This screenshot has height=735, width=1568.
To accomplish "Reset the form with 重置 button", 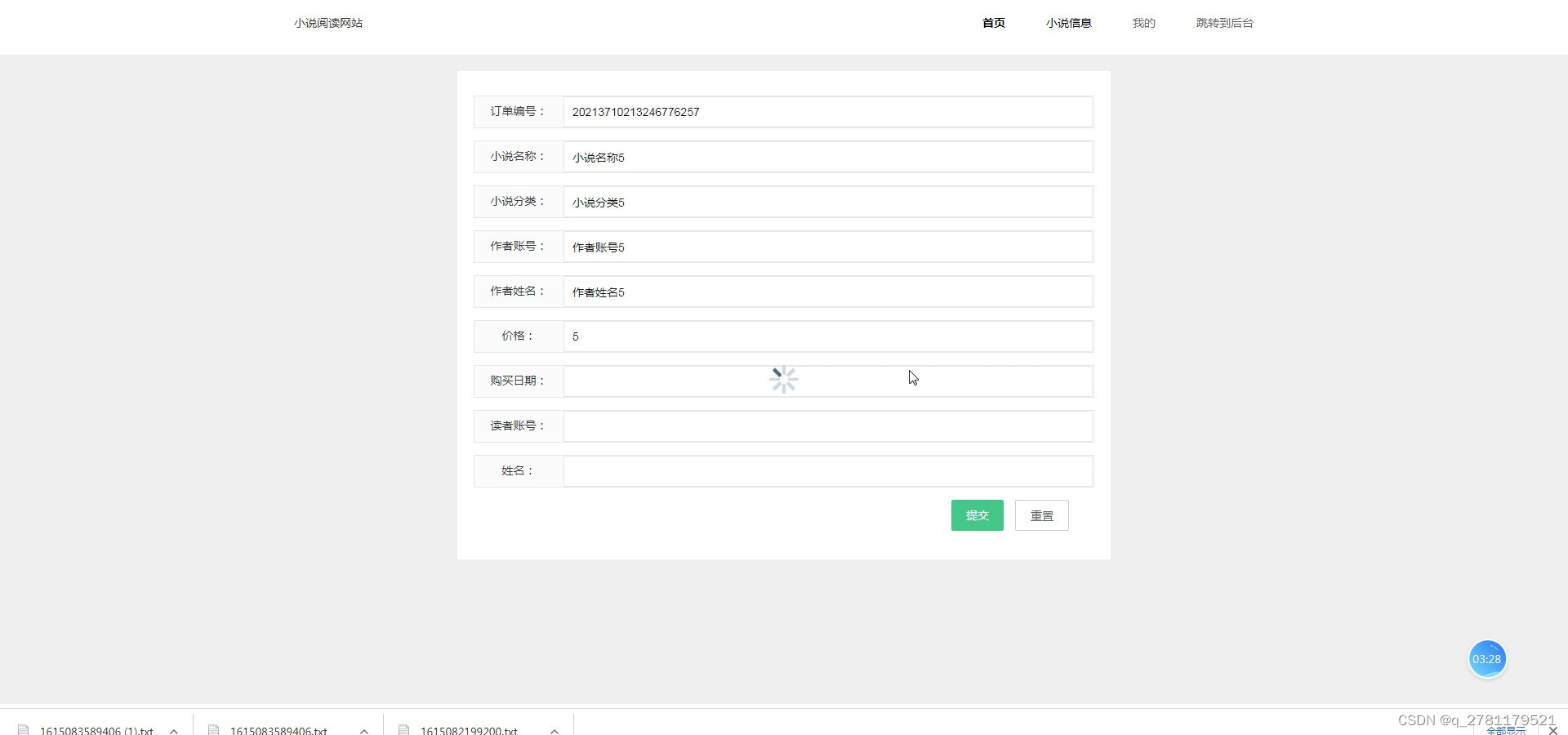I will [1041, 515].
